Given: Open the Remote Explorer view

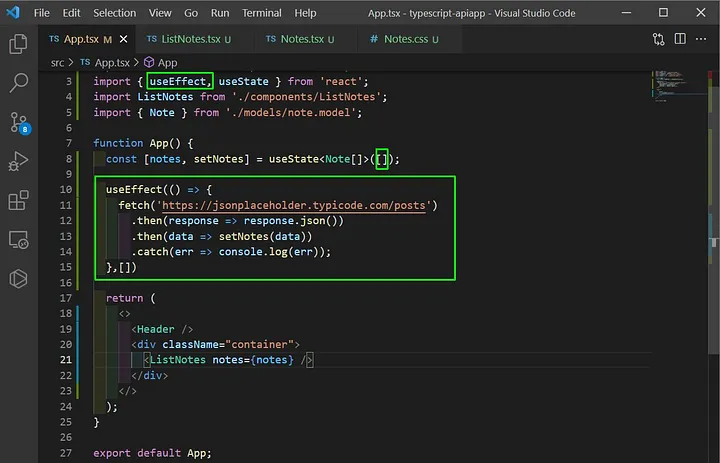Looking at the screenshot, I should 18,240.
